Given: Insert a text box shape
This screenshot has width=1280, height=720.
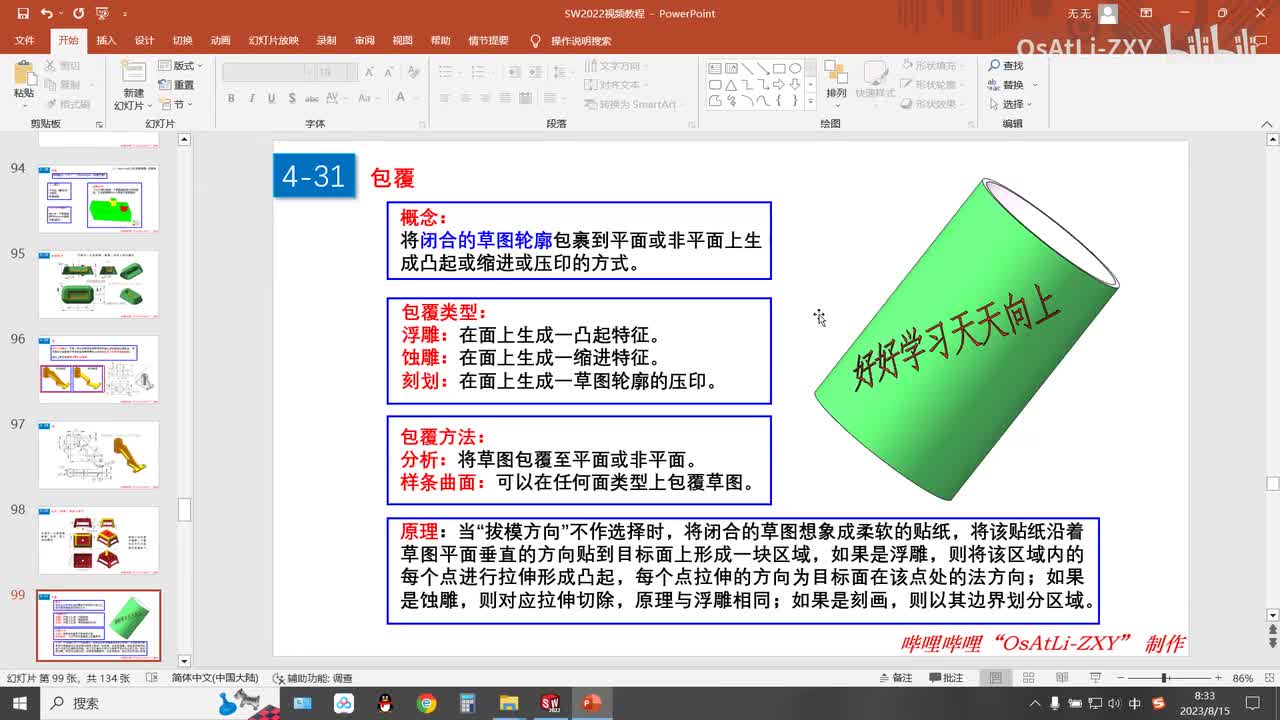Looking at the screenshot, I should click(x=715, y=68).
